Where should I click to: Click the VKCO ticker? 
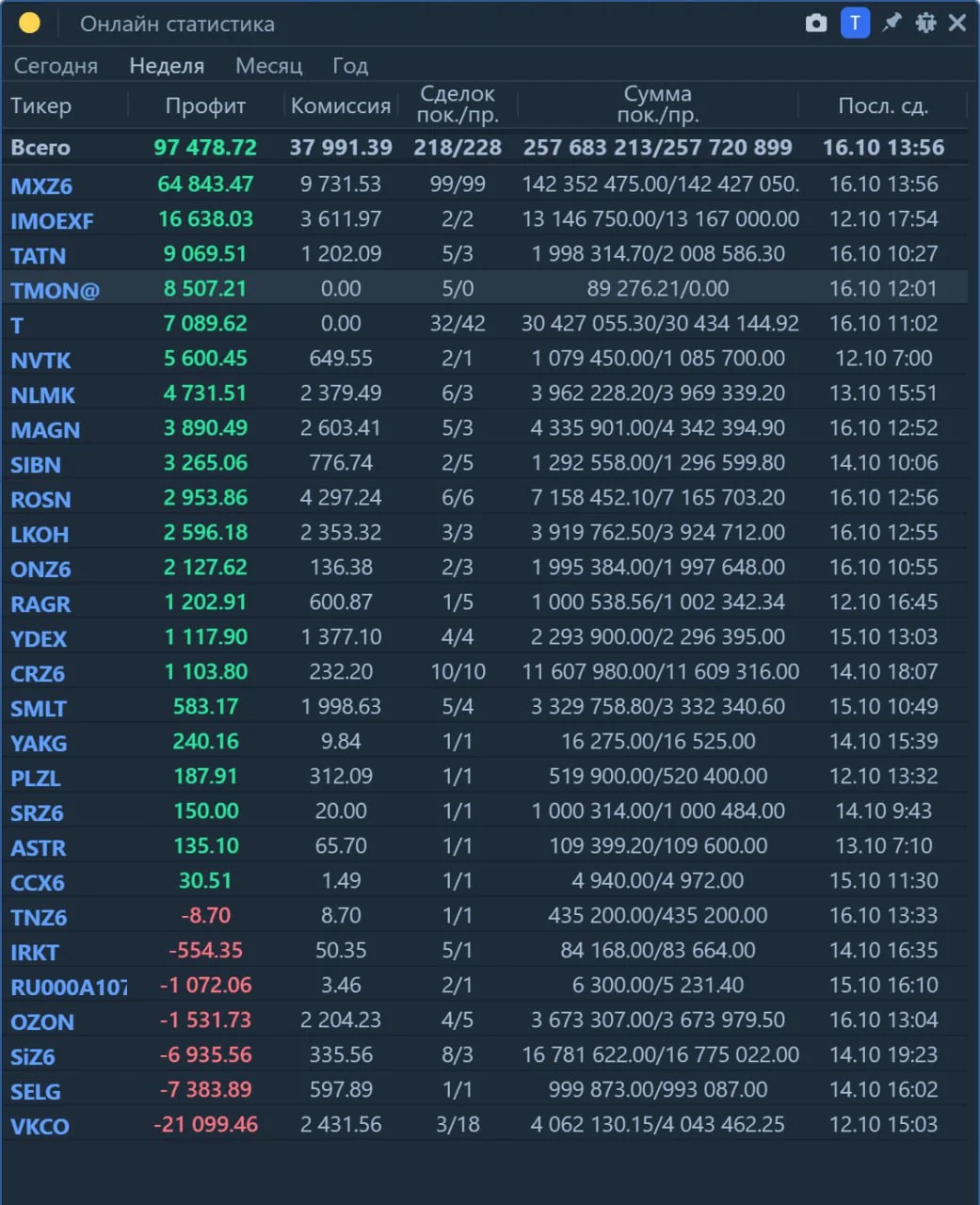tap(40, 1126)
